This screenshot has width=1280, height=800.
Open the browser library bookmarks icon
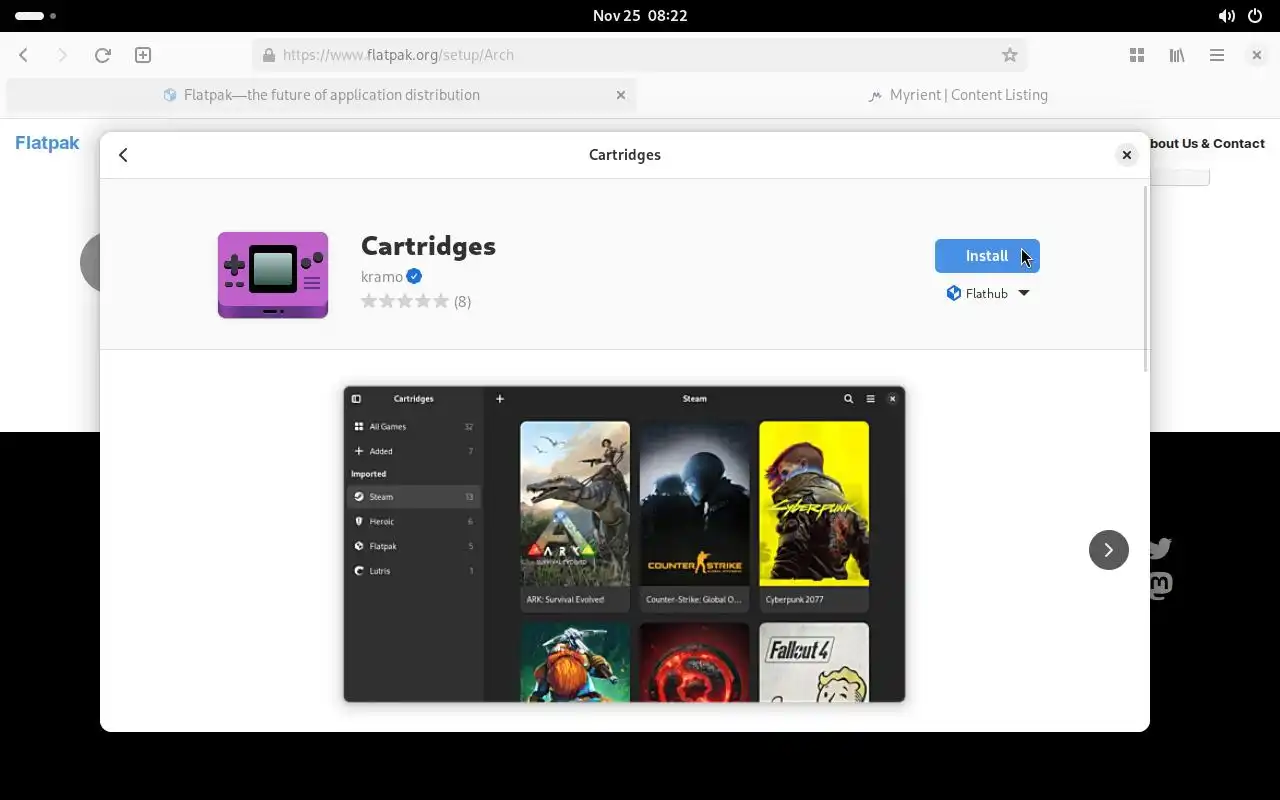[1177, 55]
